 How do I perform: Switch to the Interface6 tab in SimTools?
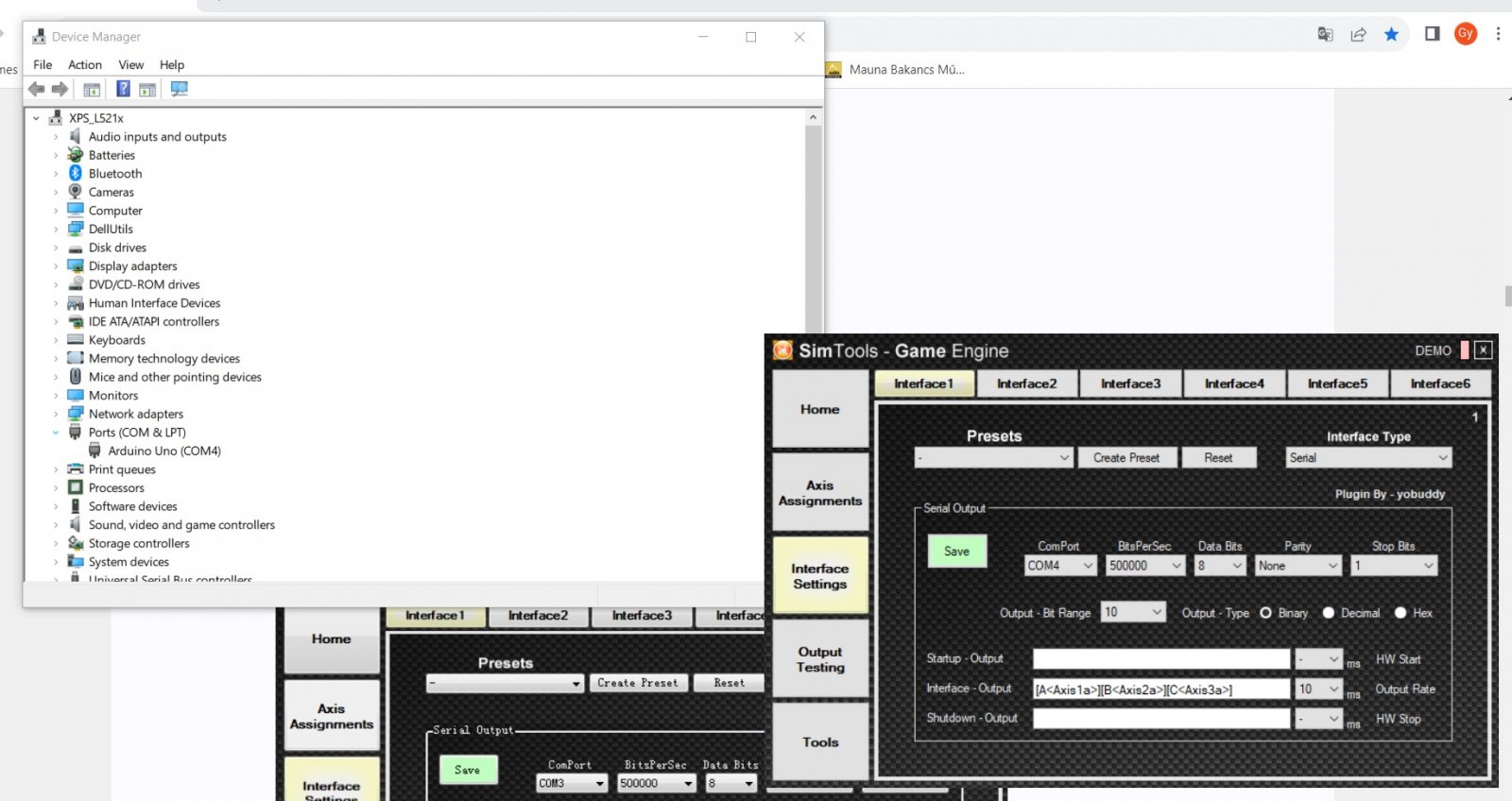click(x=1440, y=383)
